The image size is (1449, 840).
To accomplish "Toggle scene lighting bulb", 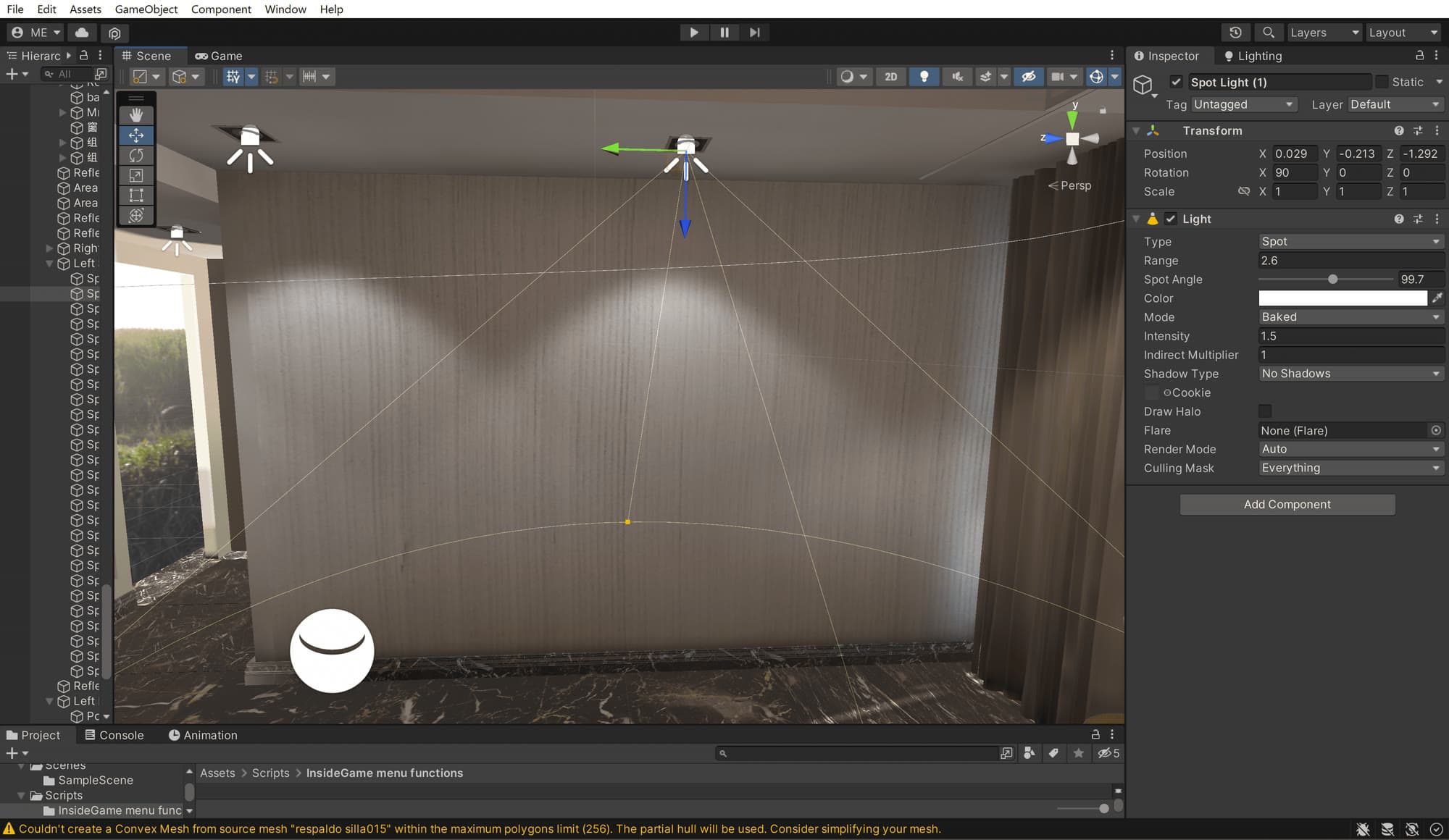I will [x=924, y=77].
